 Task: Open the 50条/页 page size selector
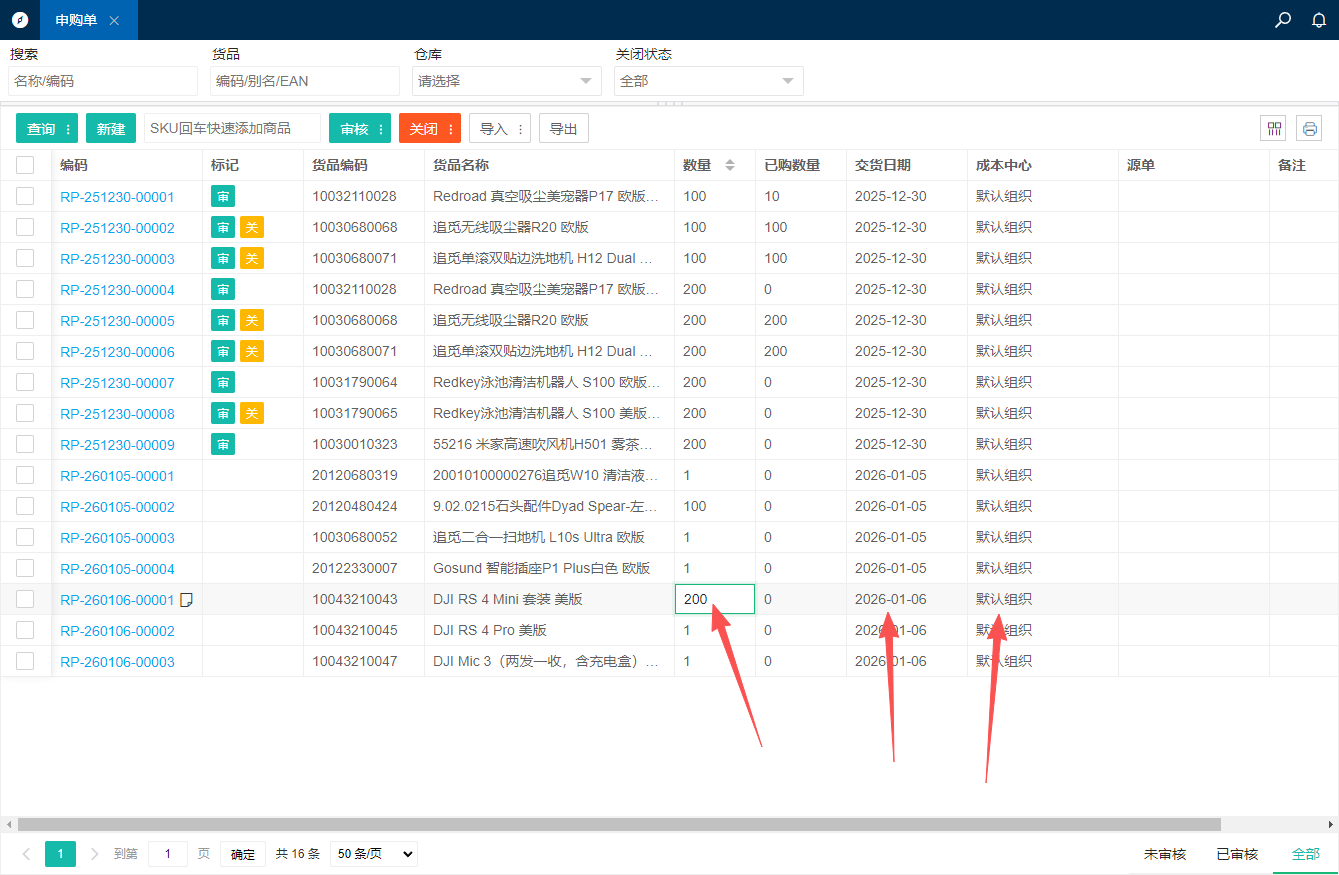point(373,854)
